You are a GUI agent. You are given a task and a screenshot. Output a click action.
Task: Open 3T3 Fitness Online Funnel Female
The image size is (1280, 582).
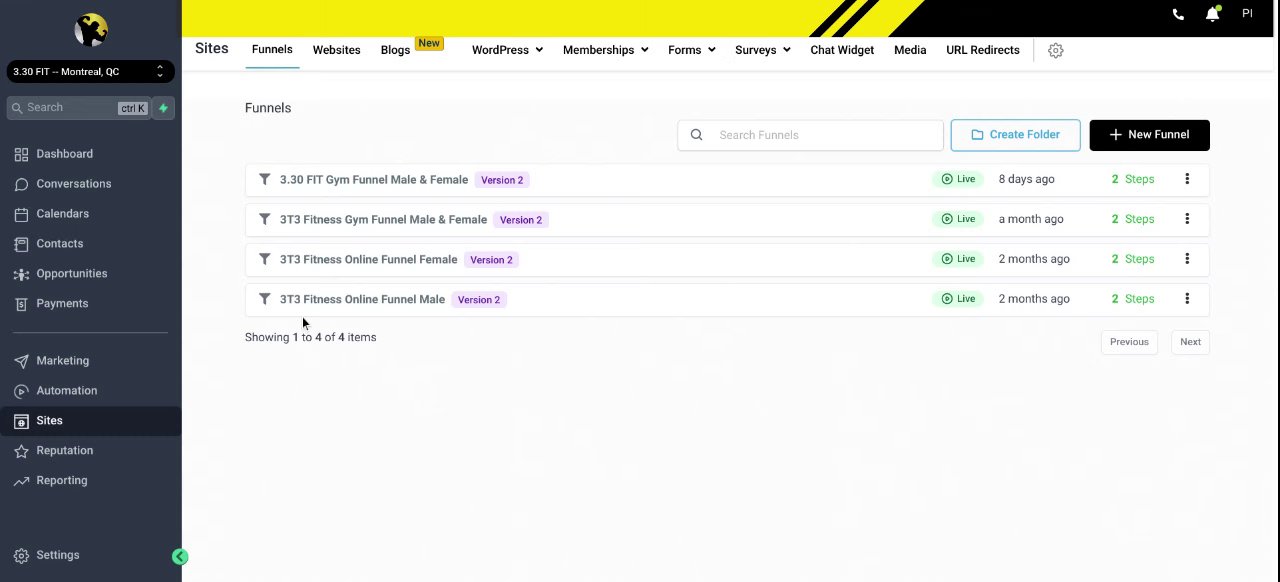tap(368, 260)
